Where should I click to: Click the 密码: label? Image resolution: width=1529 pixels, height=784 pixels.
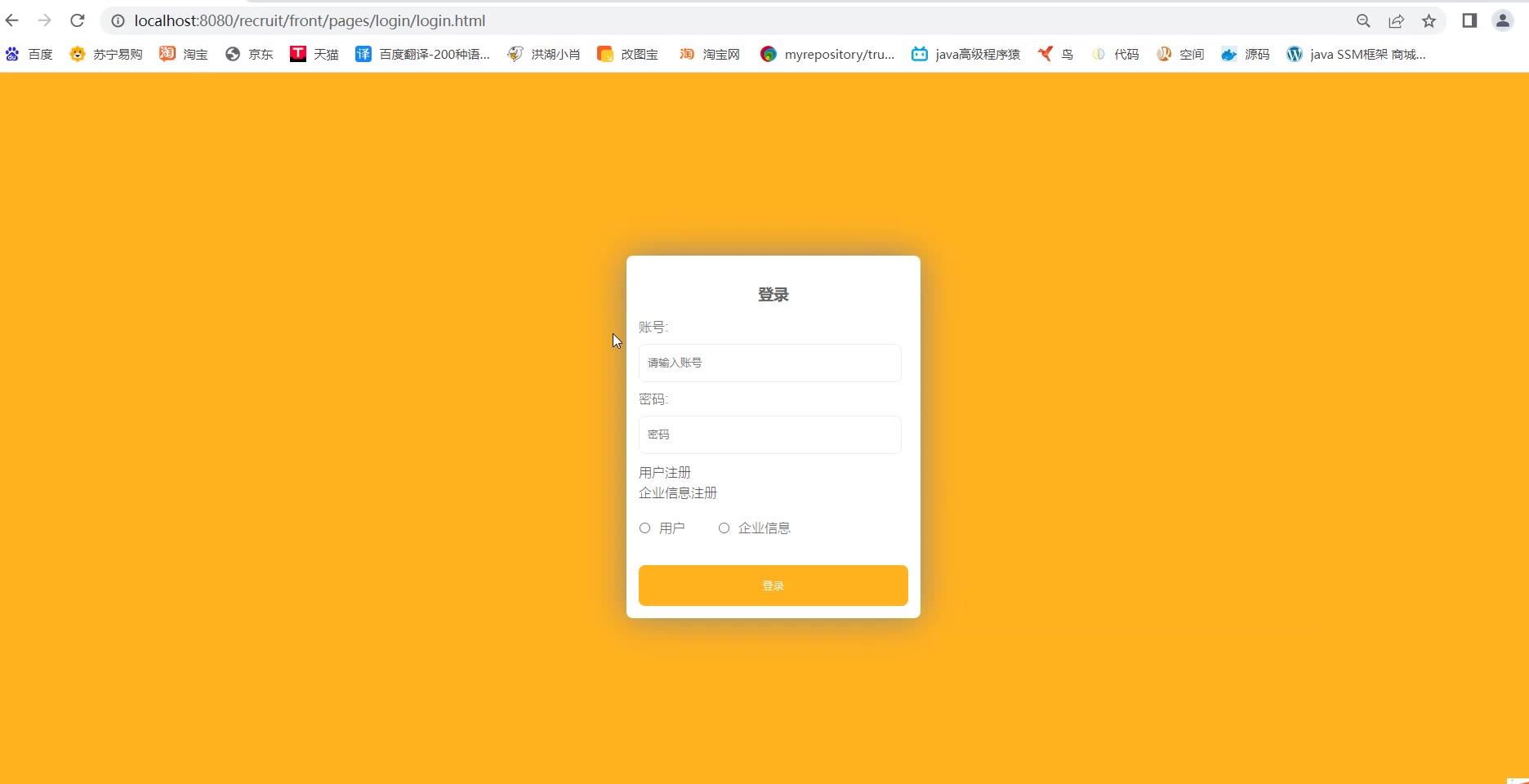click(653, 399)
